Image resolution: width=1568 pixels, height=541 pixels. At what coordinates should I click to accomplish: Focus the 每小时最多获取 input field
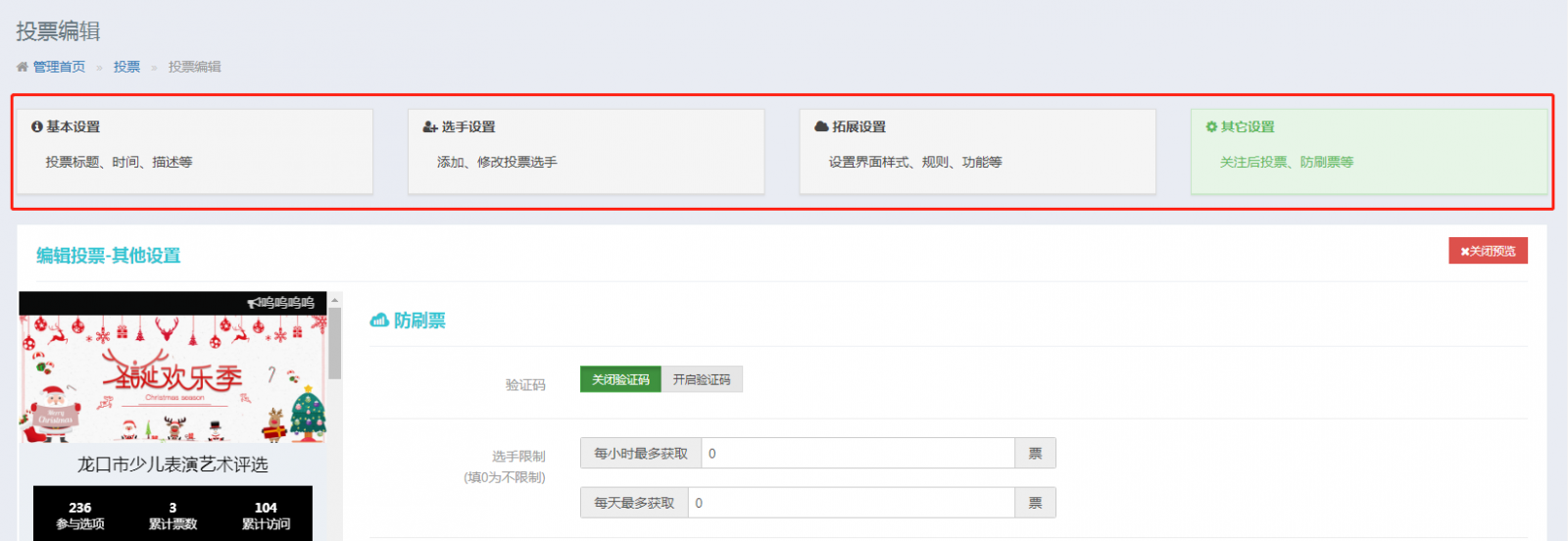pos(857,454)
